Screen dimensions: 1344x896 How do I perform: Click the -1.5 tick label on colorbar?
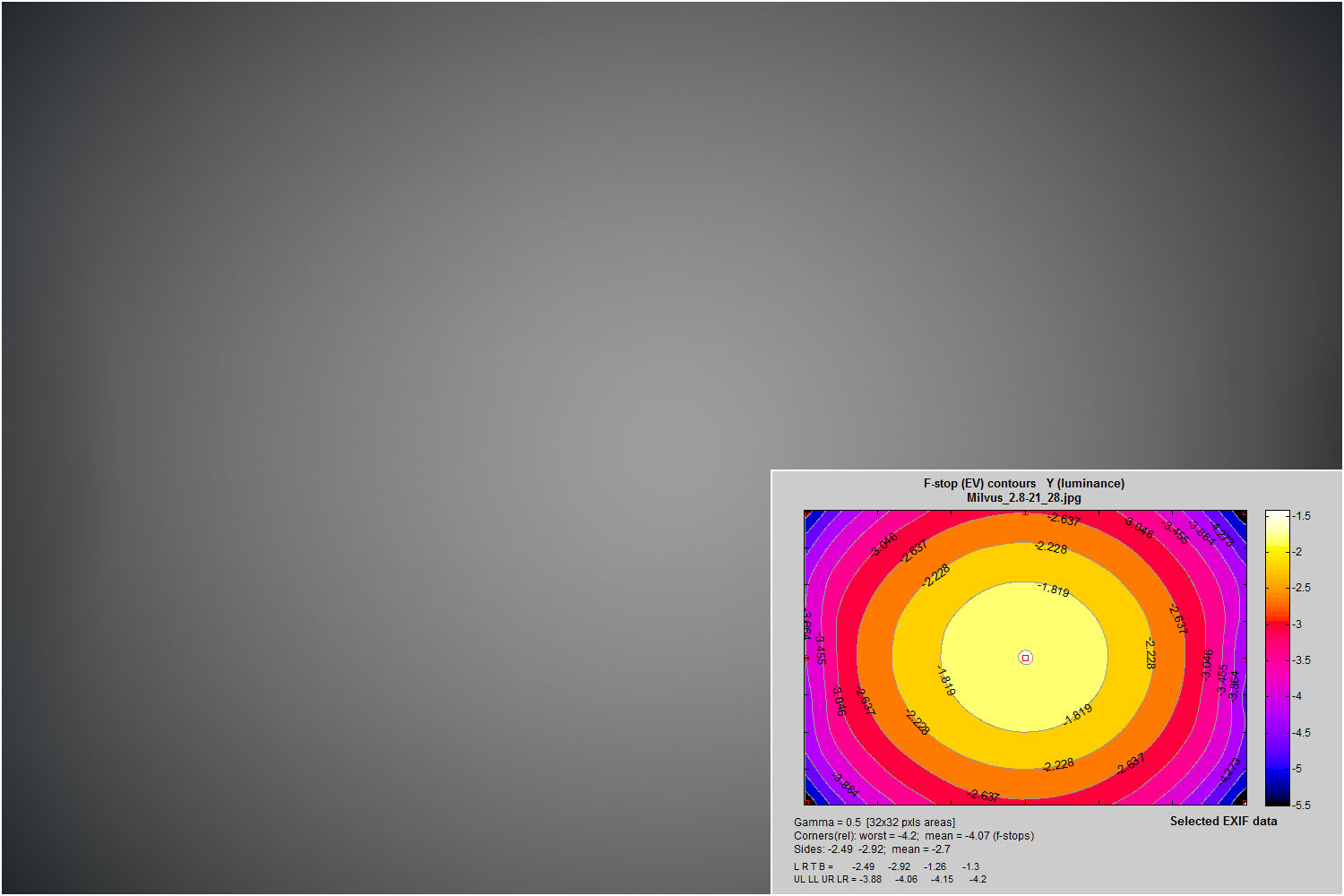click(1302, 516)
